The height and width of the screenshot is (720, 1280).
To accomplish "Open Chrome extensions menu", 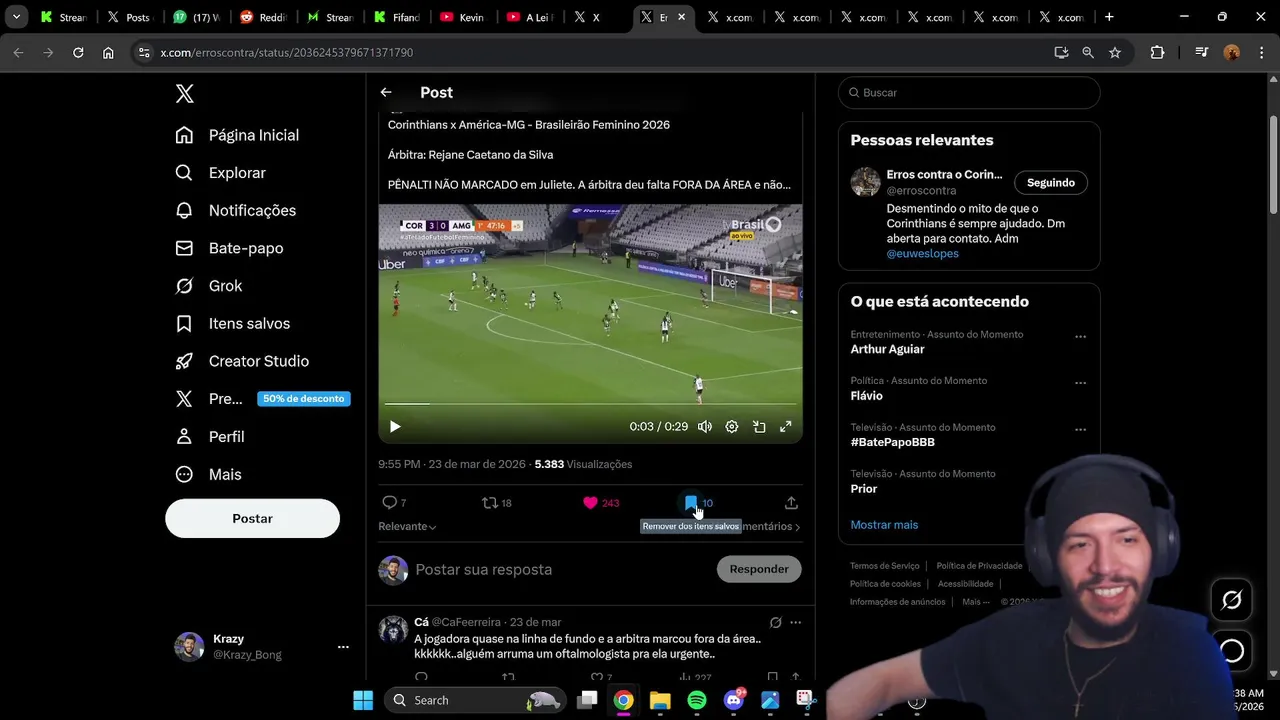I will coord(1157,52).
